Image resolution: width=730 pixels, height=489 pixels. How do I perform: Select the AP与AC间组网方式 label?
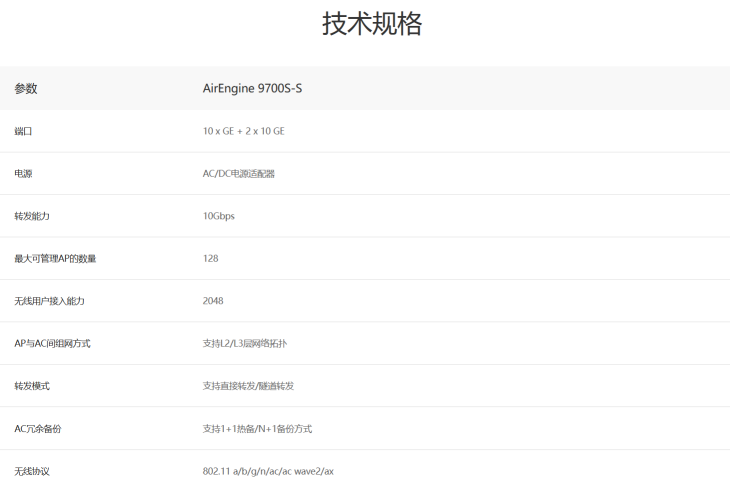[52, 343]
